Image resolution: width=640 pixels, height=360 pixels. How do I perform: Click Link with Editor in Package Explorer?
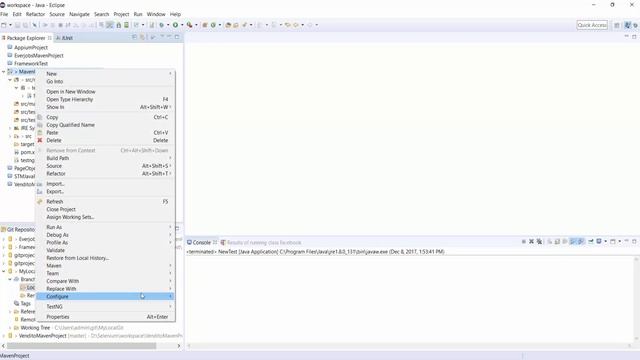(142, 37)
